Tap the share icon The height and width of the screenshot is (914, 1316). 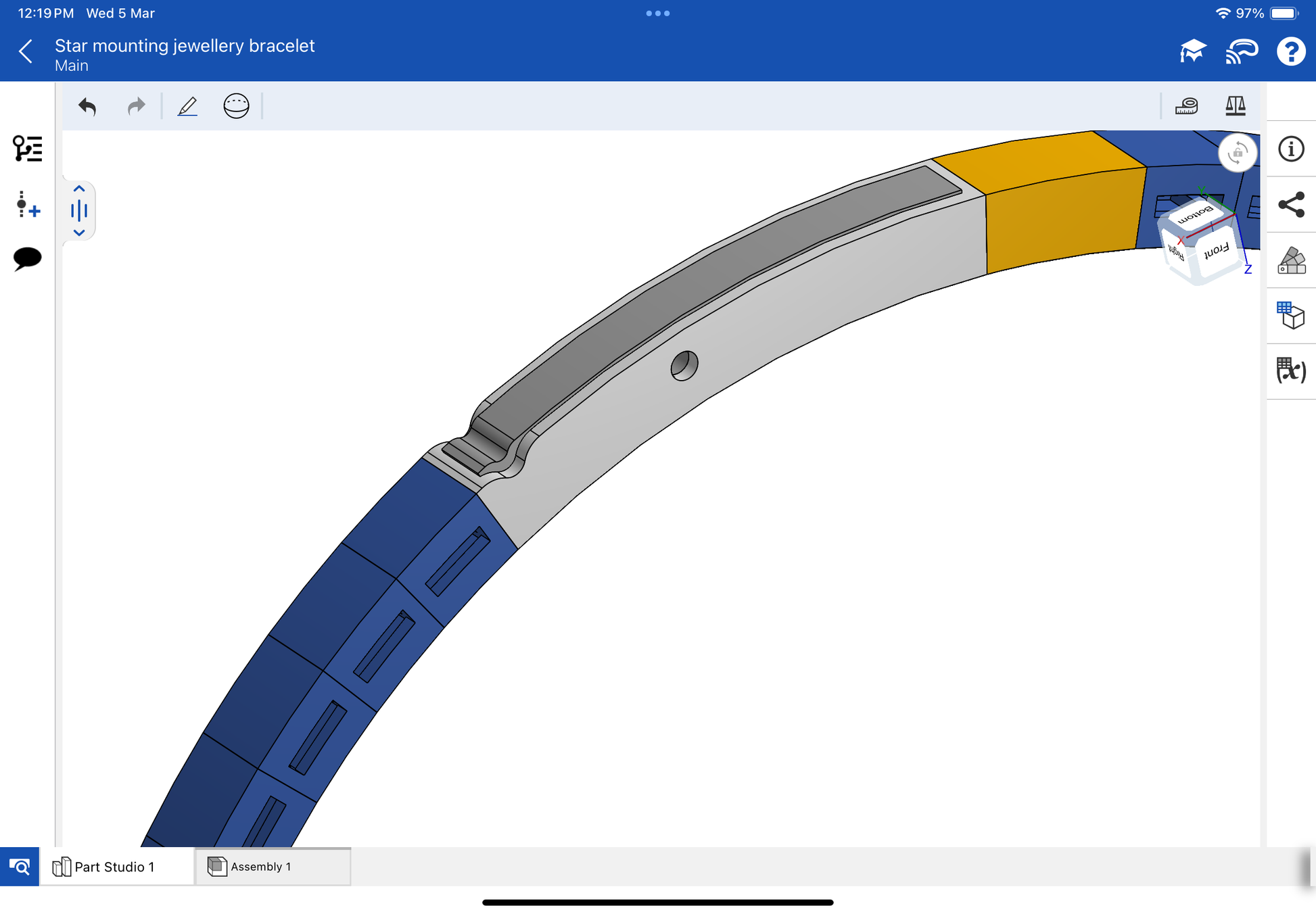point(1290,205)
